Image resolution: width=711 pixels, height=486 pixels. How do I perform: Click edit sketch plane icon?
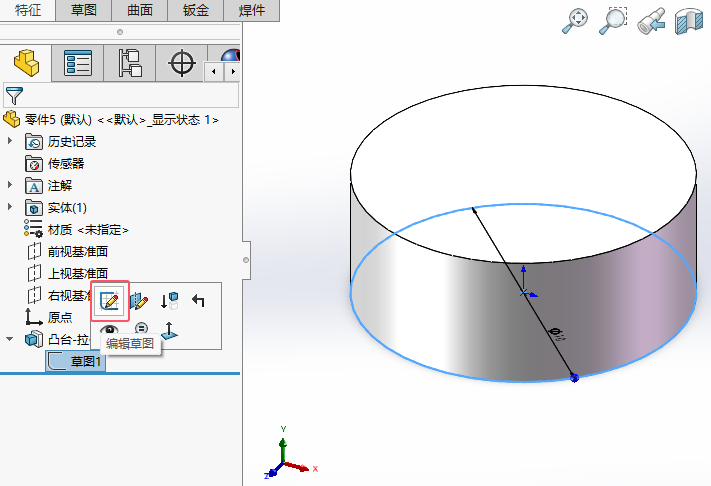tap(139, 301)
